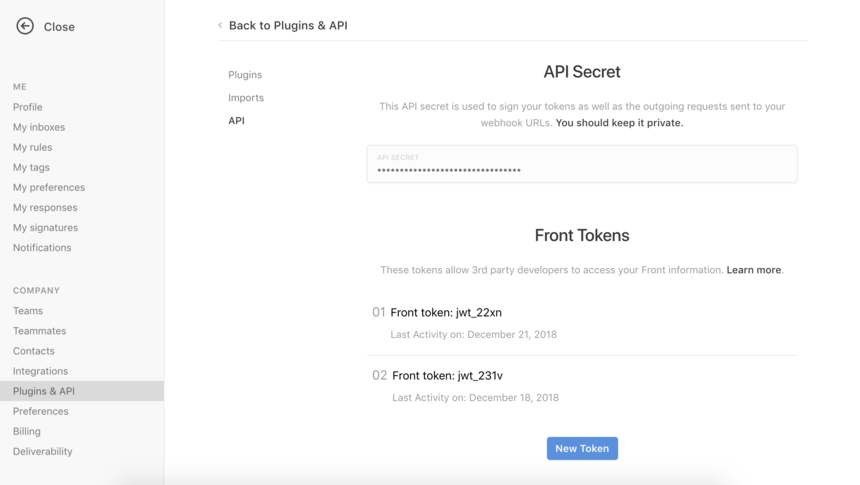Open Teammates settings
Viewport: 860px width, 485px height.
coord(39,331)
